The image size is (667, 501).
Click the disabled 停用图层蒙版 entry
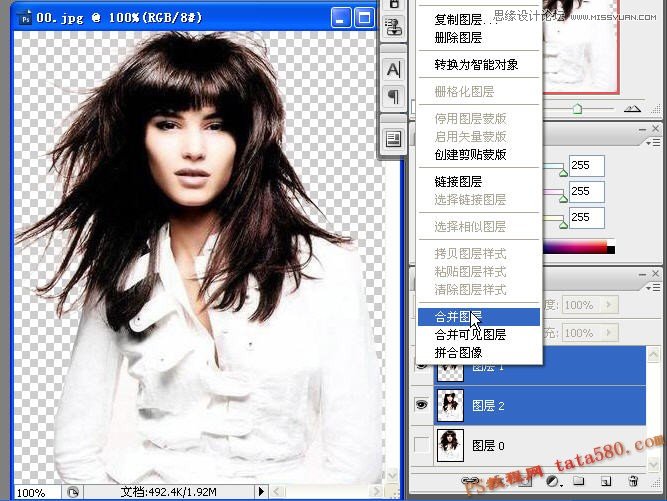470,119
